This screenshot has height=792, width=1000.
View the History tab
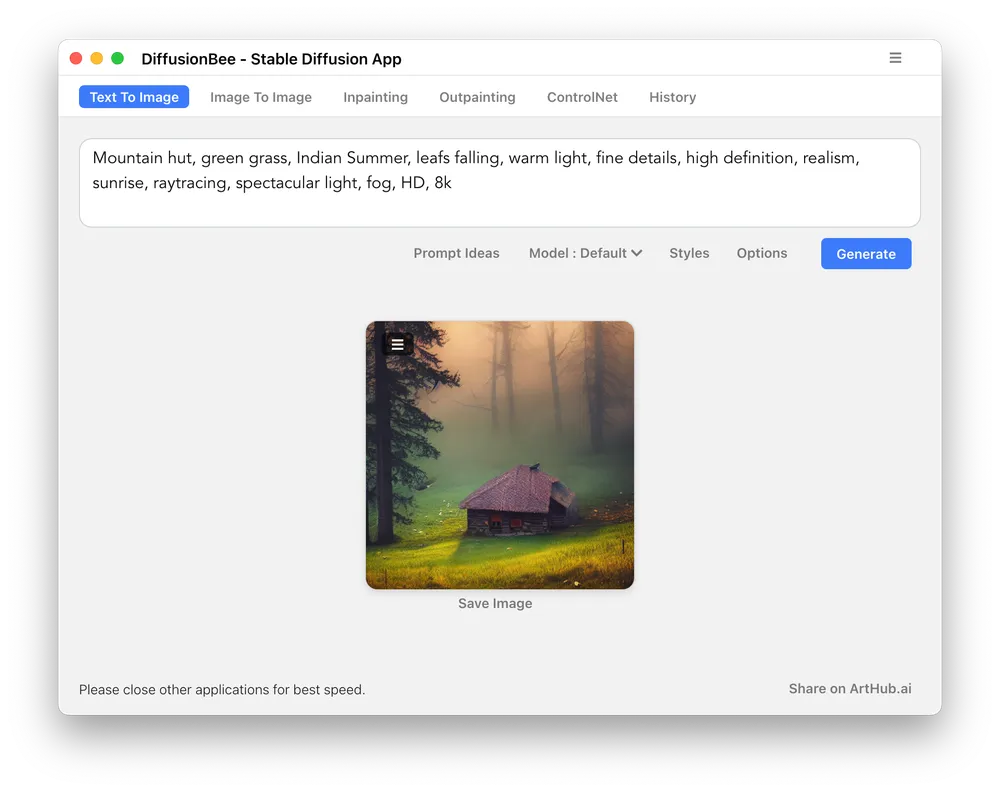[x=672, y=97]
